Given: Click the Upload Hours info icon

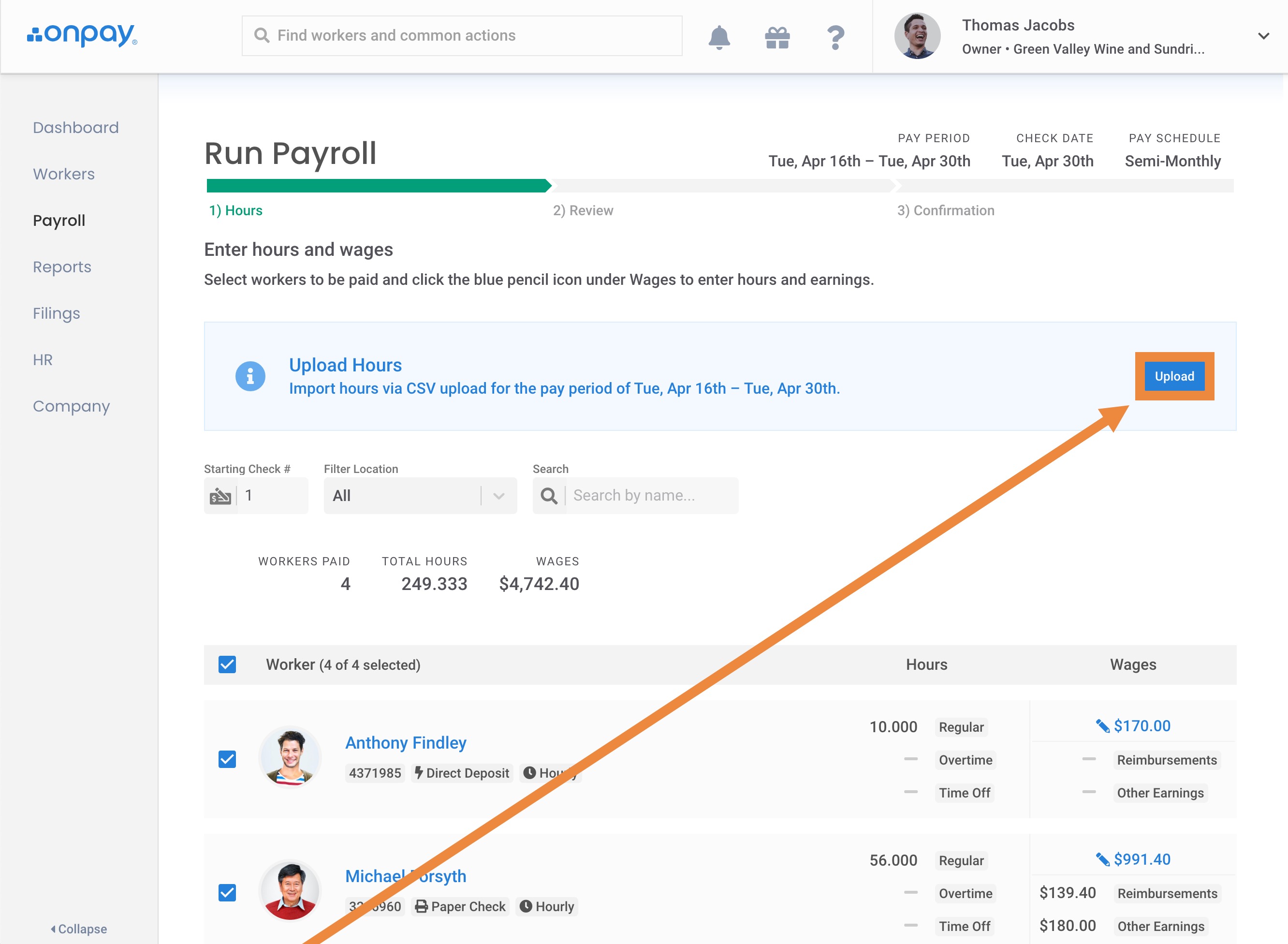Looking at the screenshot, I should click(250, 376).
